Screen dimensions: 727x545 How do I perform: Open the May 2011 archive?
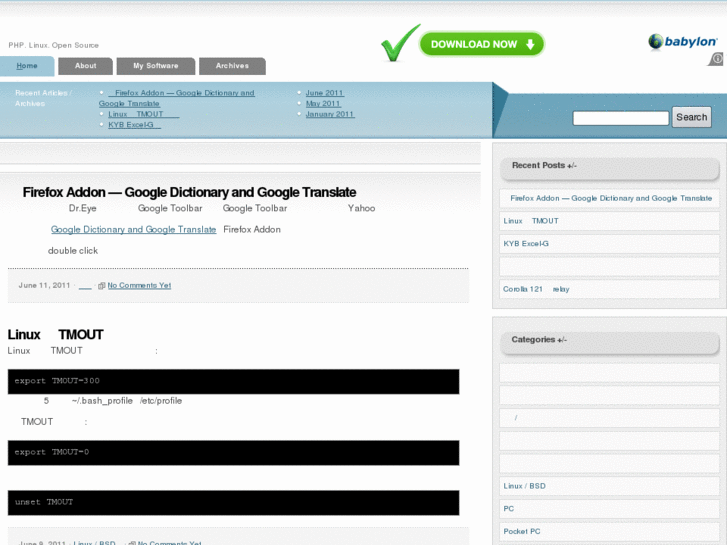coord(323,103)
